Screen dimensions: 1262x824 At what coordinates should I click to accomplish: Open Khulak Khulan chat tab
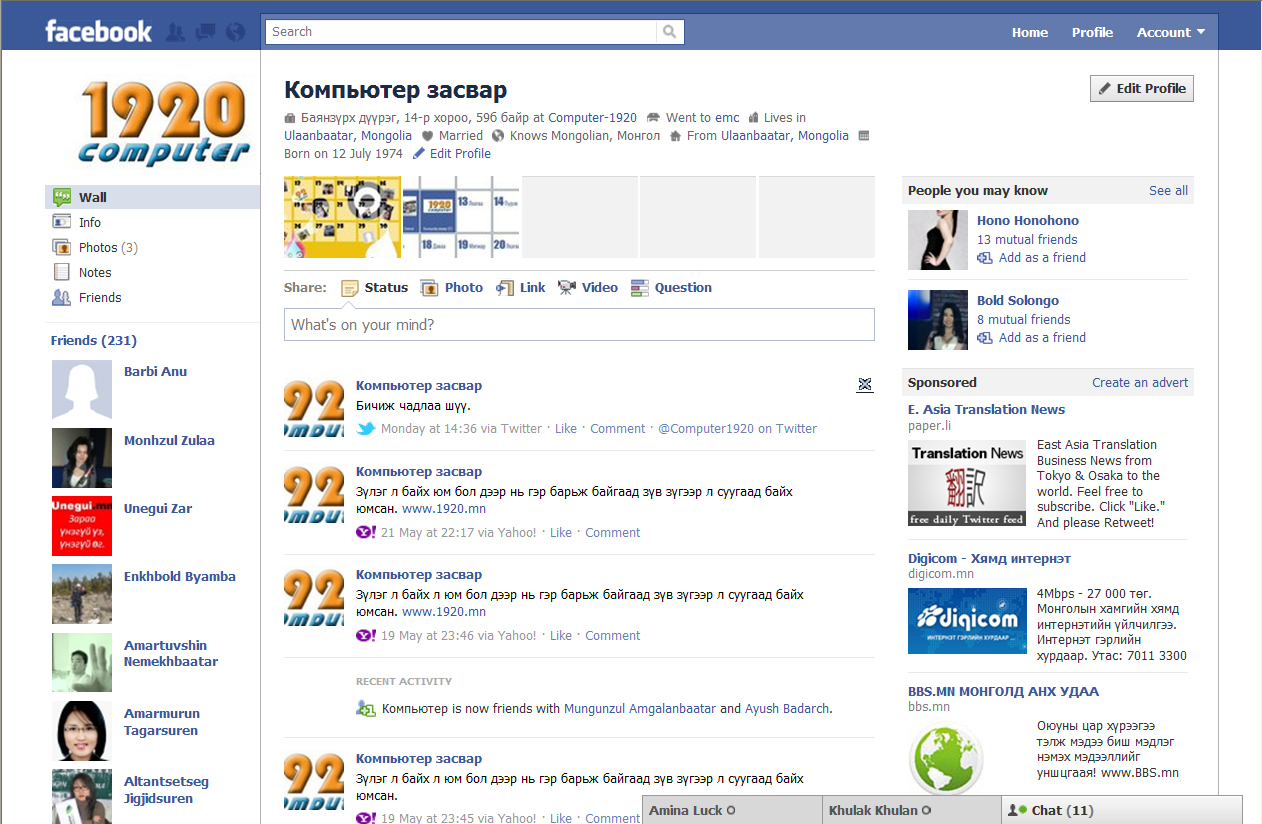911,810
